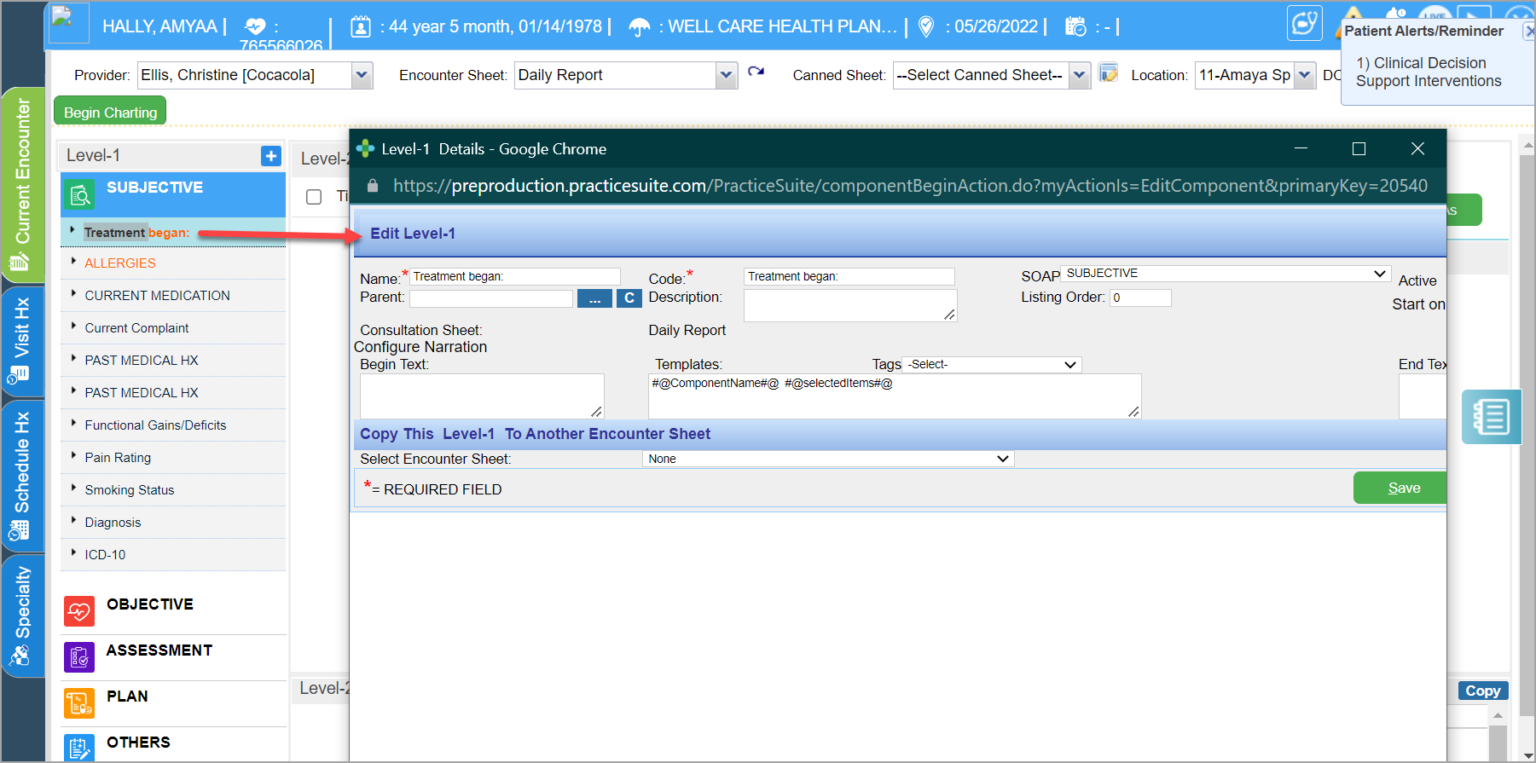
Task: Click the Copy button at lower right
Action: [1482, 691]
